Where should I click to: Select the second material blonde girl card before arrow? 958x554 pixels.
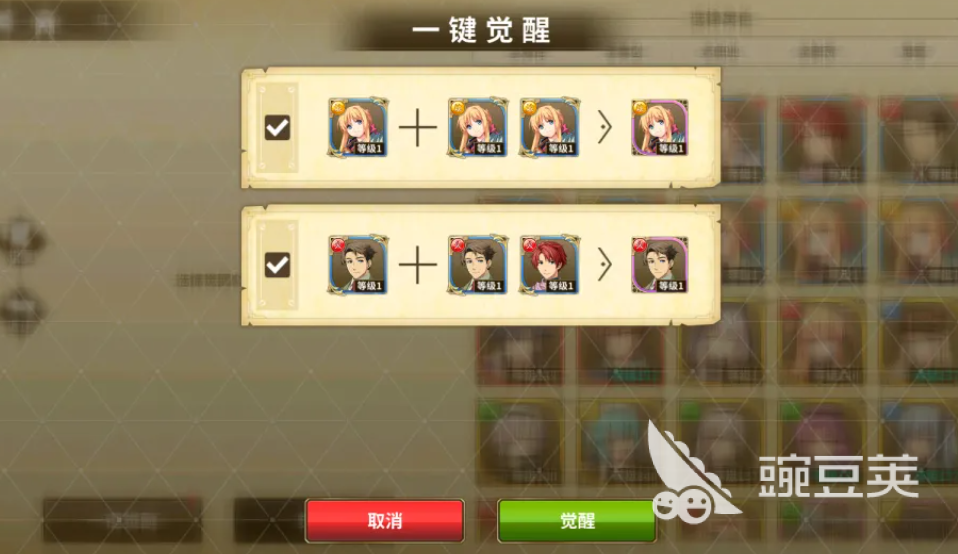(549, 127)
